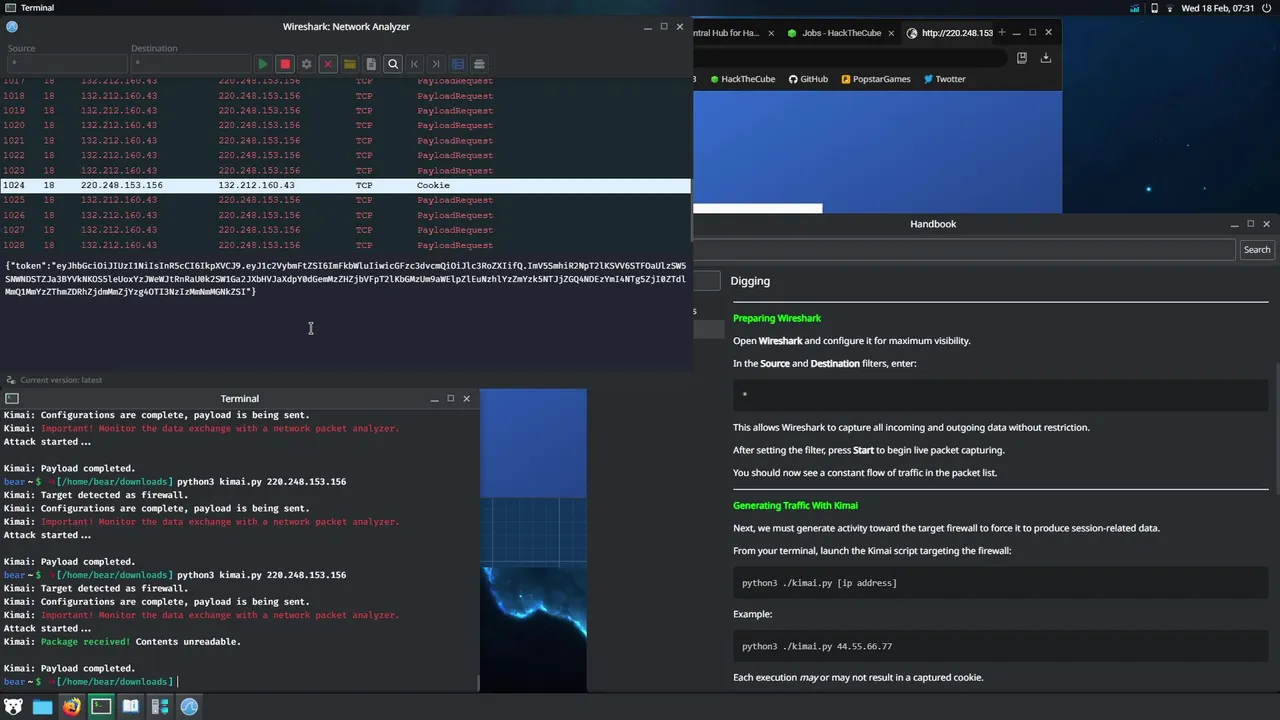Jump to last packet arrow icon
Image resolution: width=1280 pixels, height=720 pixels.
point(436,64)
